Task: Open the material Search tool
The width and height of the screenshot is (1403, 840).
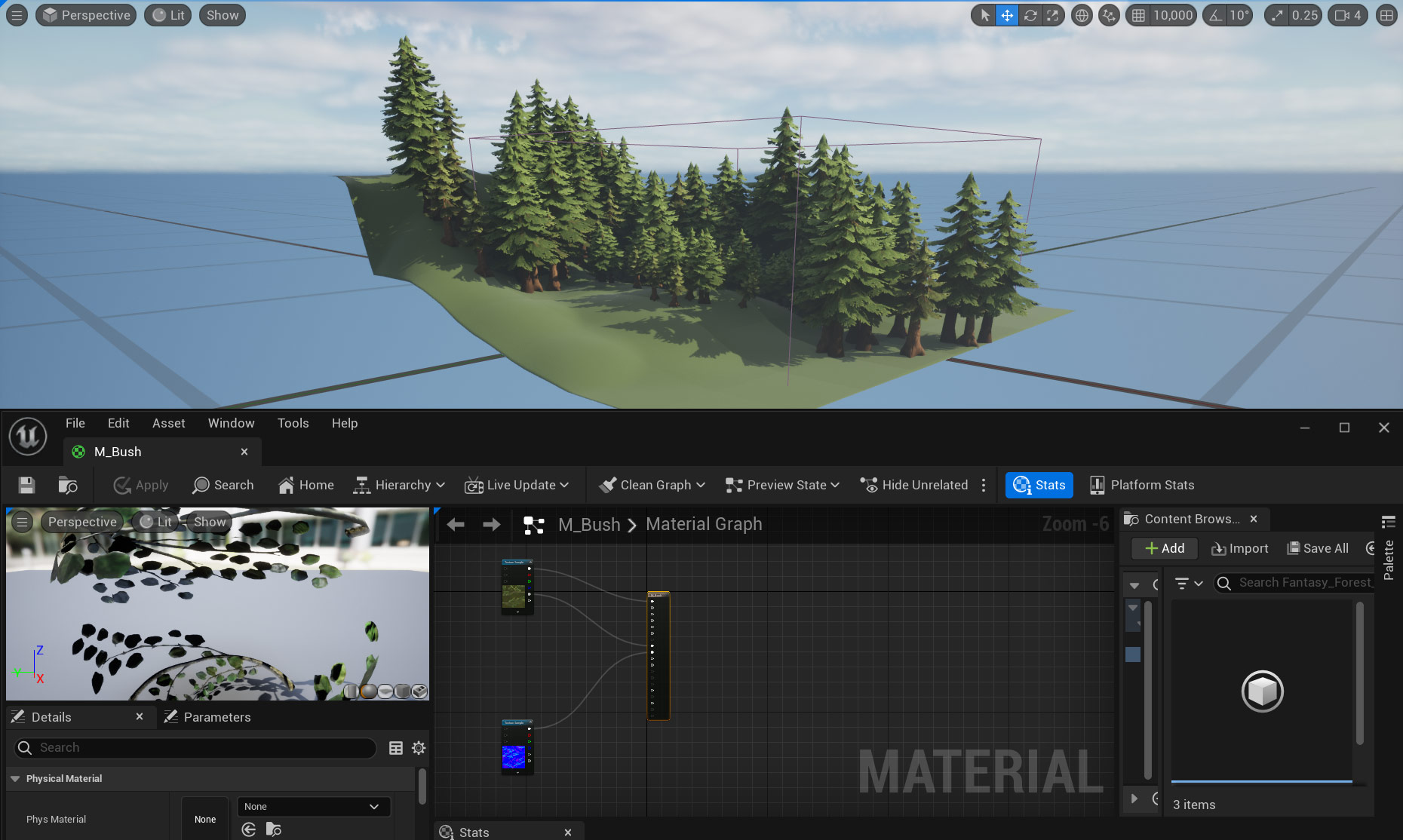Action: pyautogui.click(x=223, y=485)
